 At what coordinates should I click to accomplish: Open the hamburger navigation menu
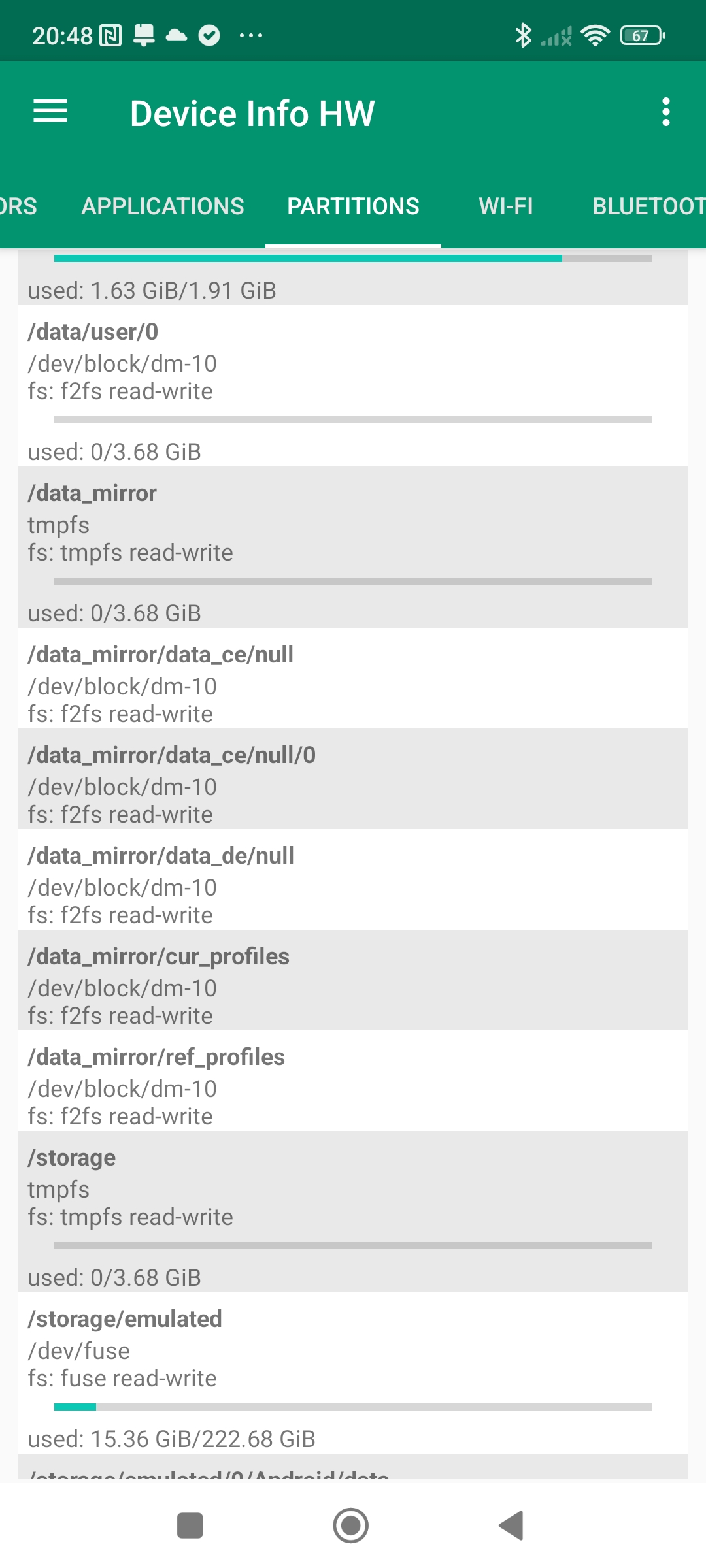pos(50,112)
